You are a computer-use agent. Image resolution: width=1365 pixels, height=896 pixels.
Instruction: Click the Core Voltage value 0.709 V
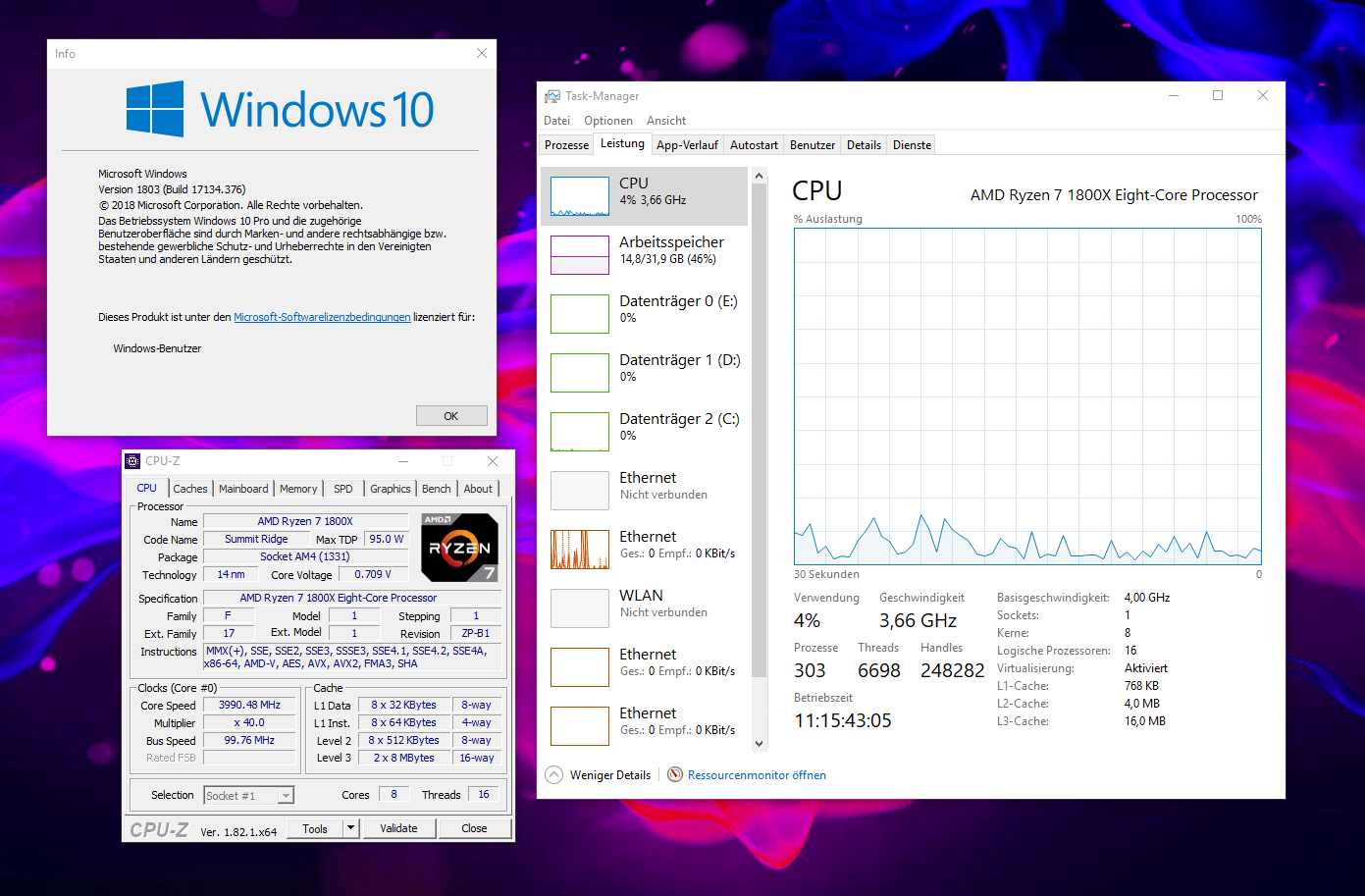tap(373, 574)
